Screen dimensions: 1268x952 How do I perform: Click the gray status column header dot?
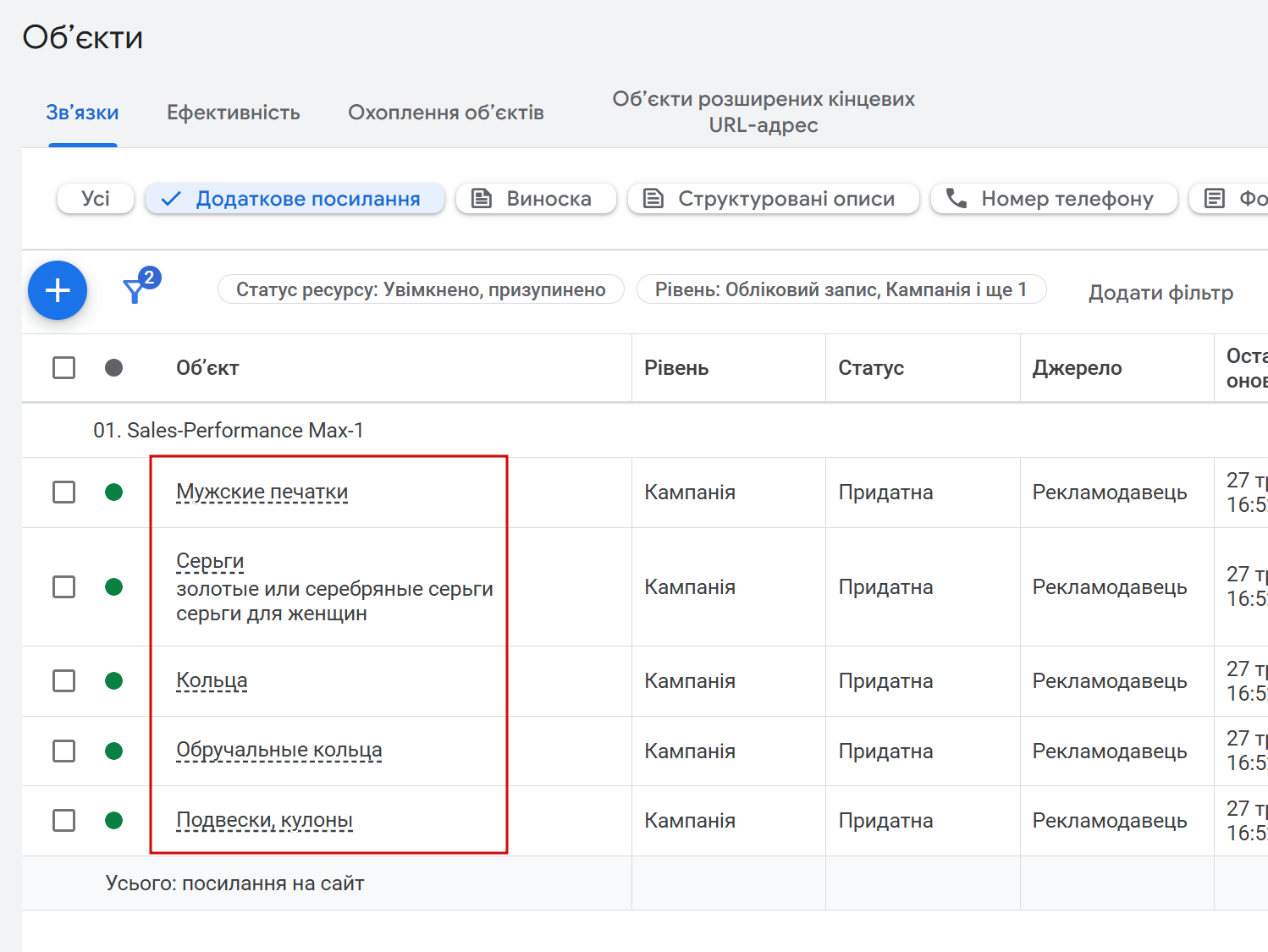click(x=114, y=367)
